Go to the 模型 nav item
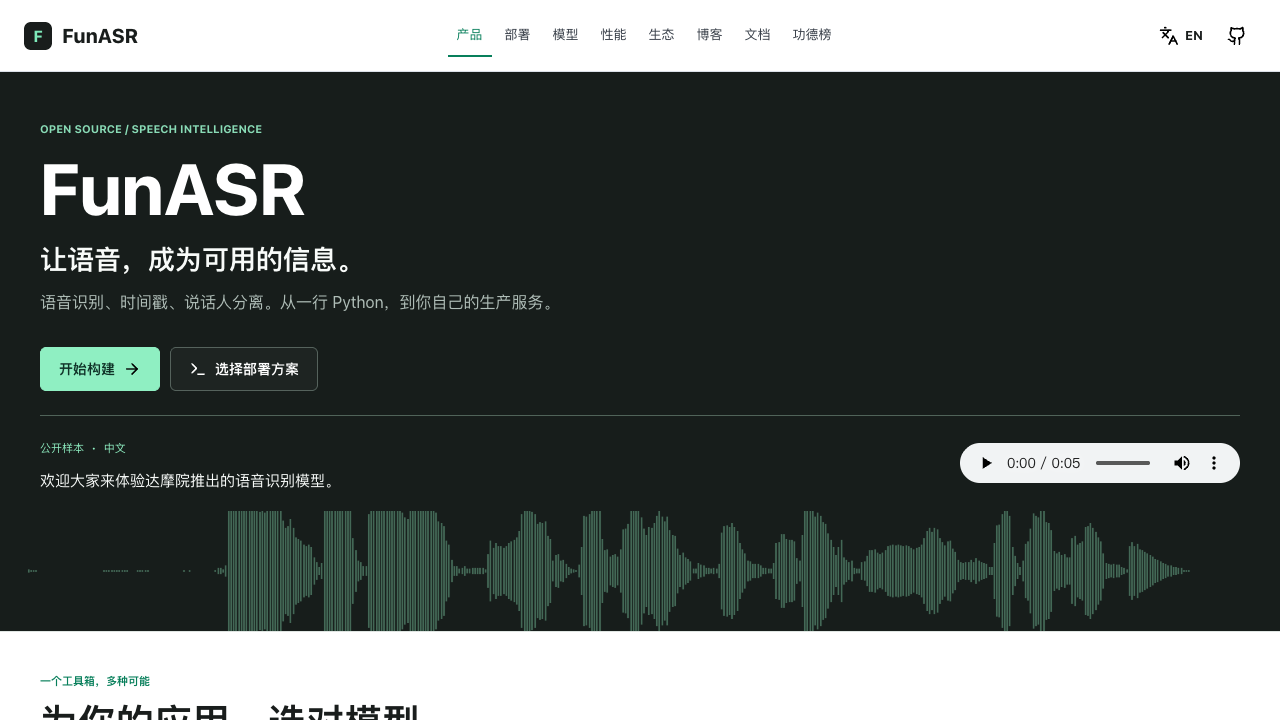 (x=566, y=35)
